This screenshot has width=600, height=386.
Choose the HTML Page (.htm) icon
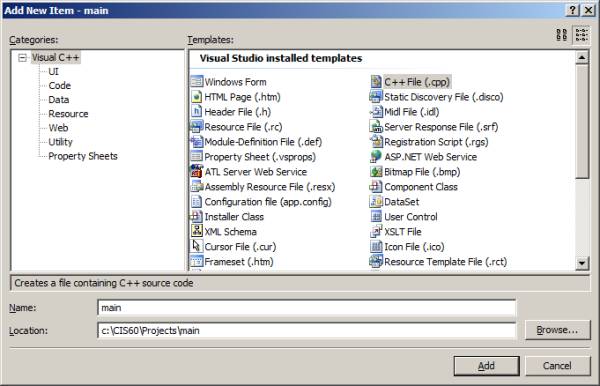tap(197, 96)
